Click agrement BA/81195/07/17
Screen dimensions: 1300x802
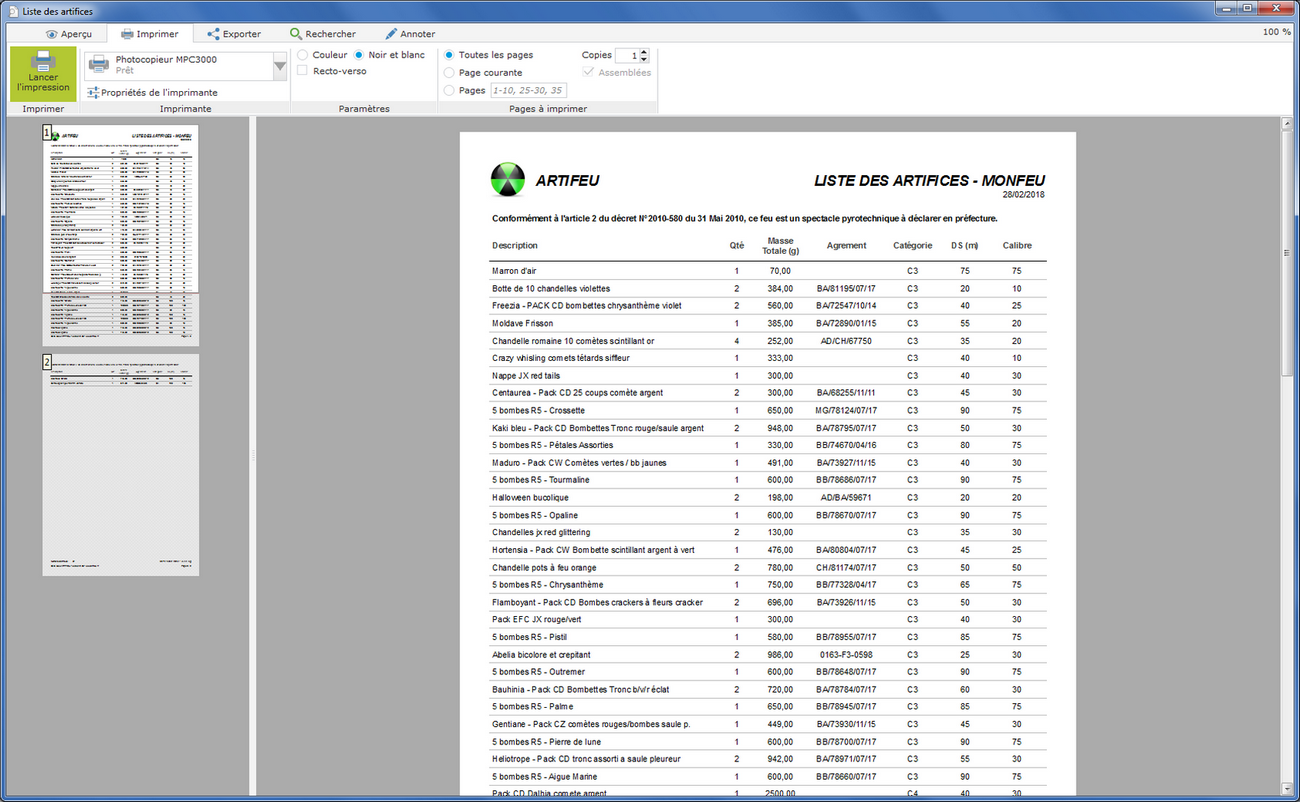click(x=846, y=288)
